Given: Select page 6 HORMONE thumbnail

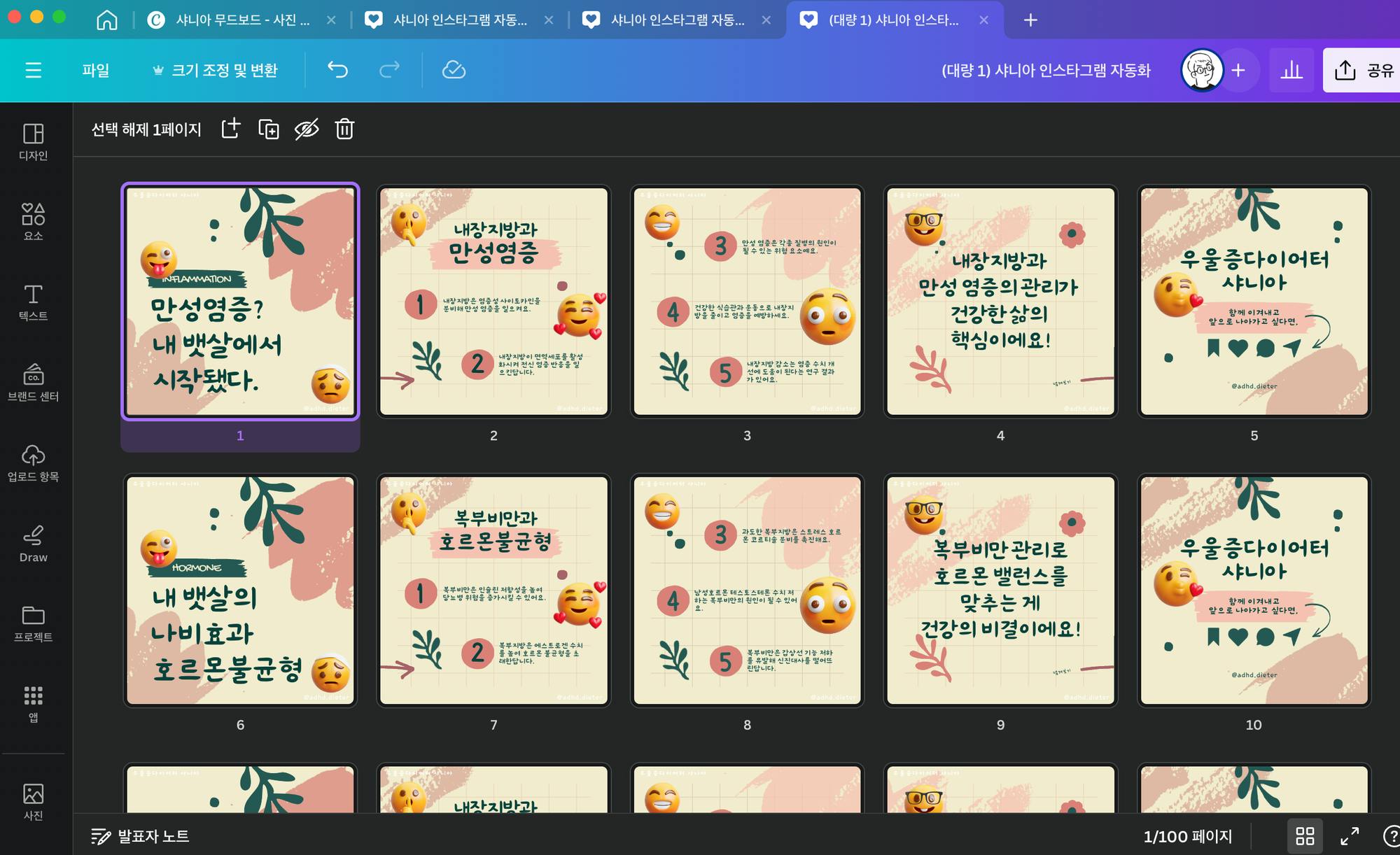Looking at the screenshot, I should click(240, 591).
